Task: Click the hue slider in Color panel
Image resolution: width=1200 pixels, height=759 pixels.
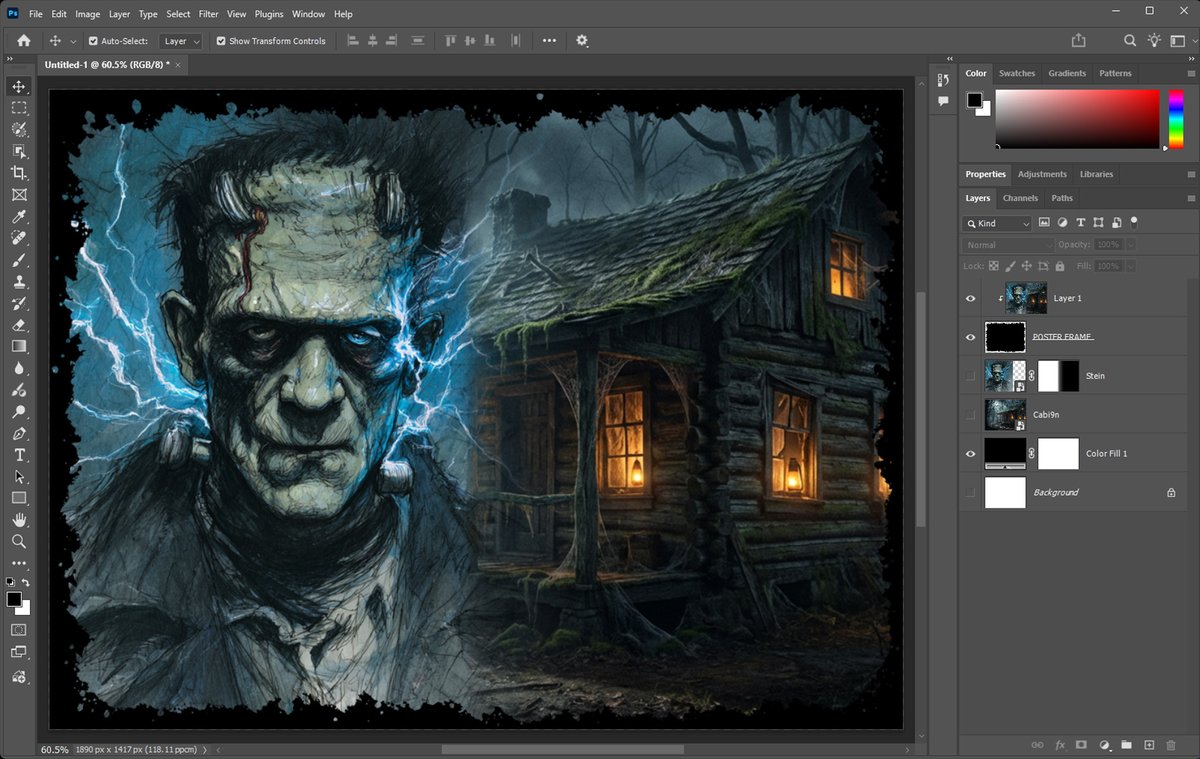Action: point(1176,119)
